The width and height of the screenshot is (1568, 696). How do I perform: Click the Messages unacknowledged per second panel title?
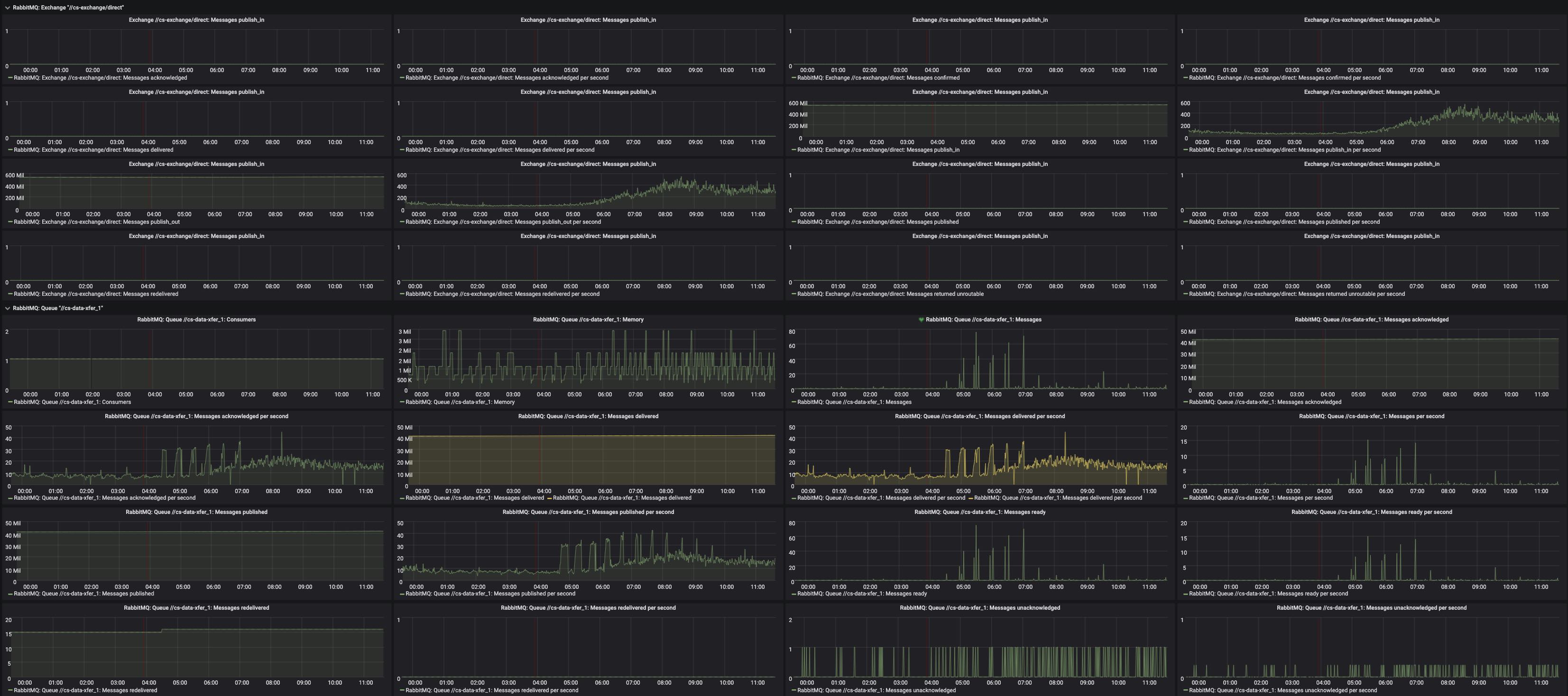tap(1371, 608)
